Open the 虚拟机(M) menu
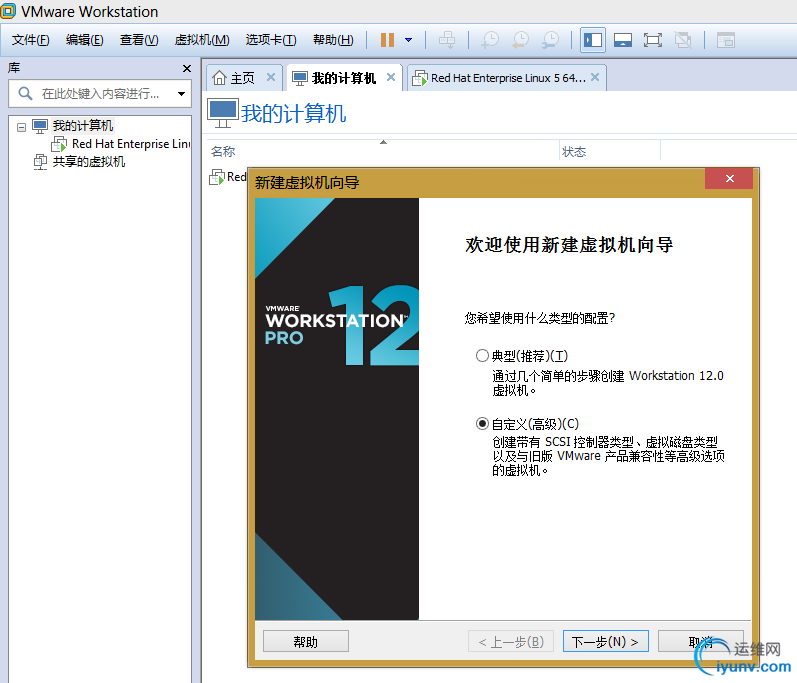Screen dimensions: 797x683 coord(202,40)
